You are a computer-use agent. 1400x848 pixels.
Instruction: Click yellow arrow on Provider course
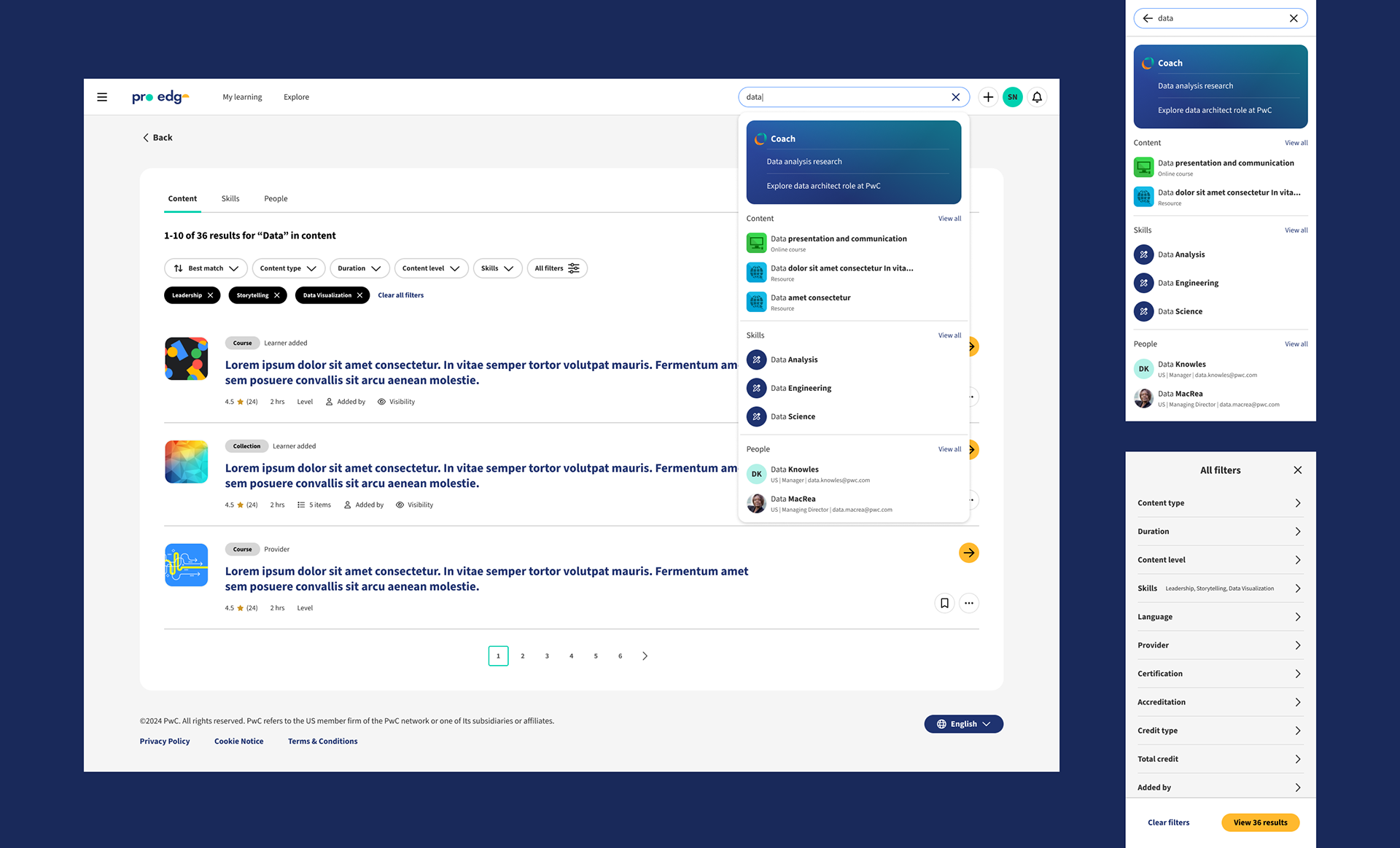(x=968, y=553)
